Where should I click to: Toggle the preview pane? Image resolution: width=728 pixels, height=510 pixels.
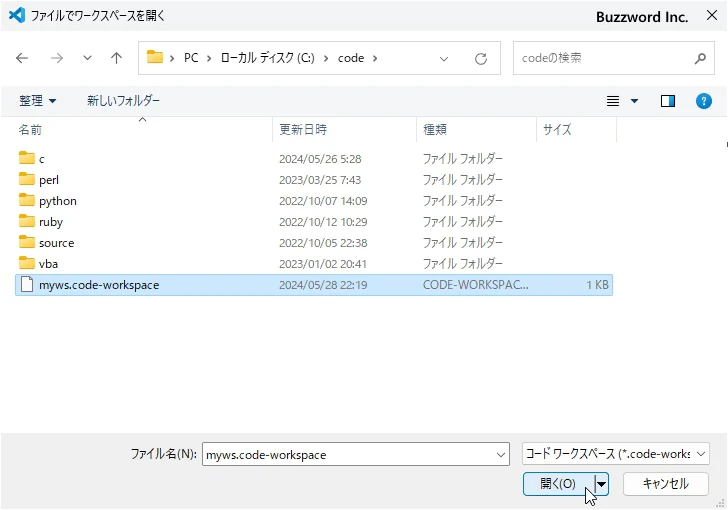(x=668, y=101)
